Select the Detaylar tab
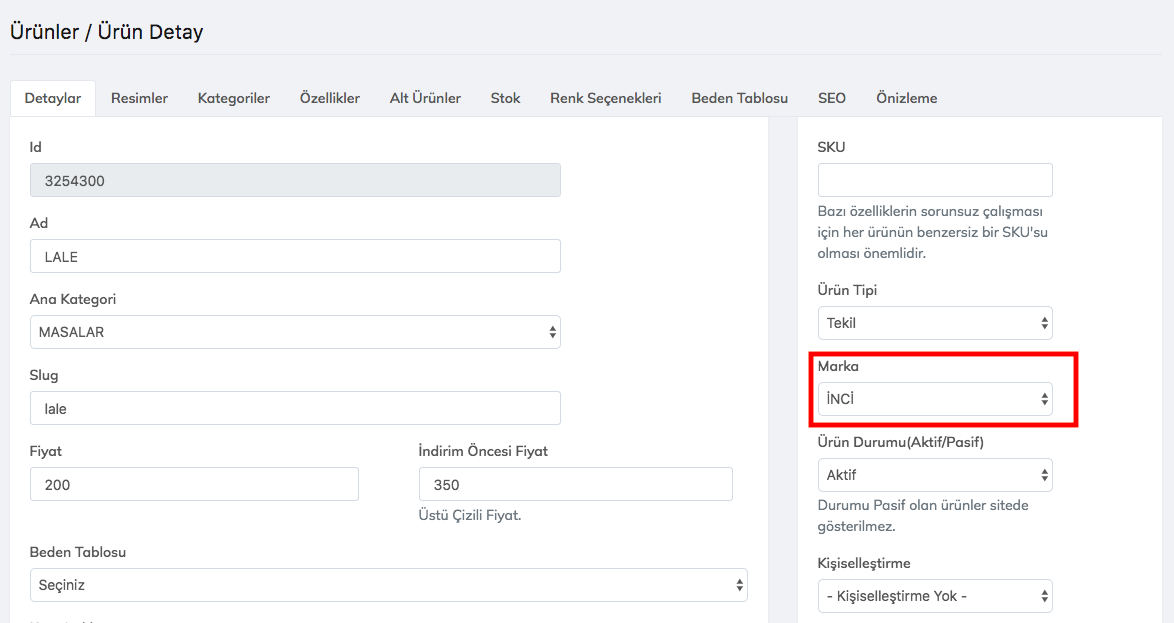 (53, 98)
